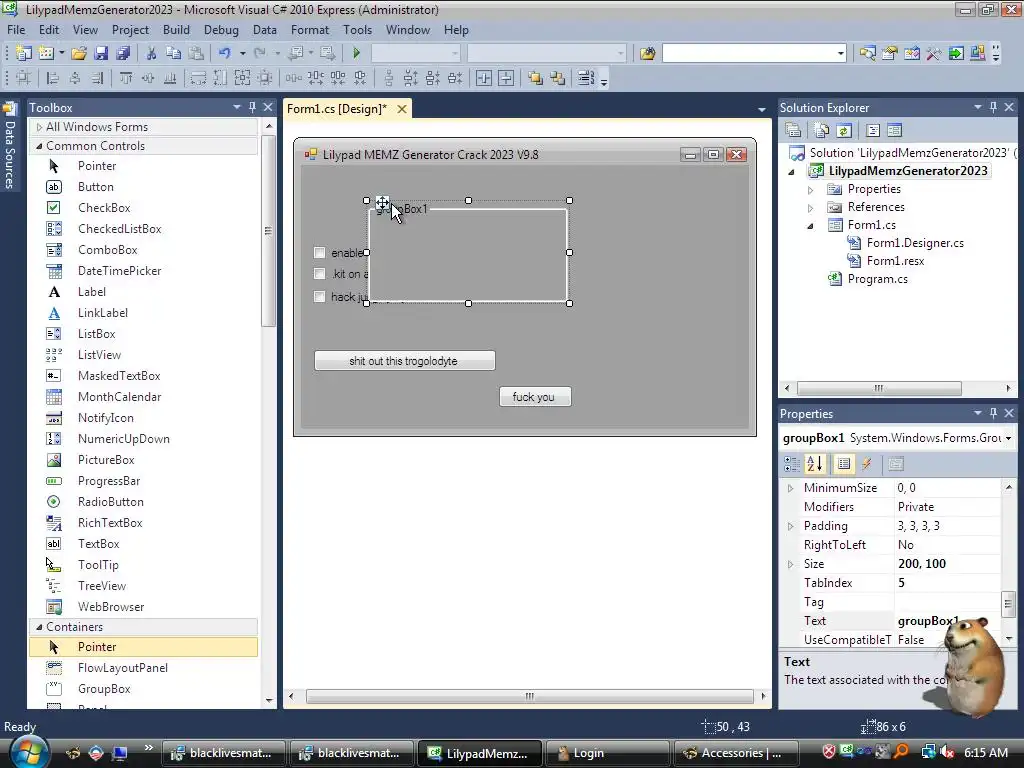Click the Copy toolbar icon
1024x768 pixels.
pos(173,53)
